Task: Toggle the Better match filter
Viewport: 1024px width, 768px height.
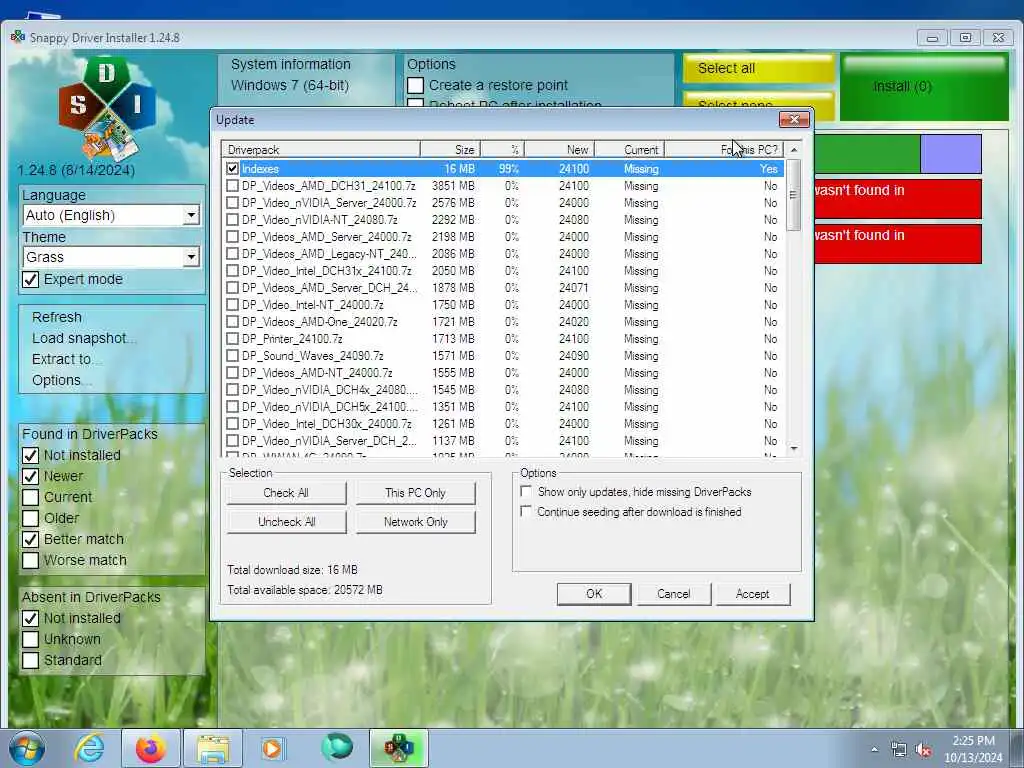Action: coord(31,539)
